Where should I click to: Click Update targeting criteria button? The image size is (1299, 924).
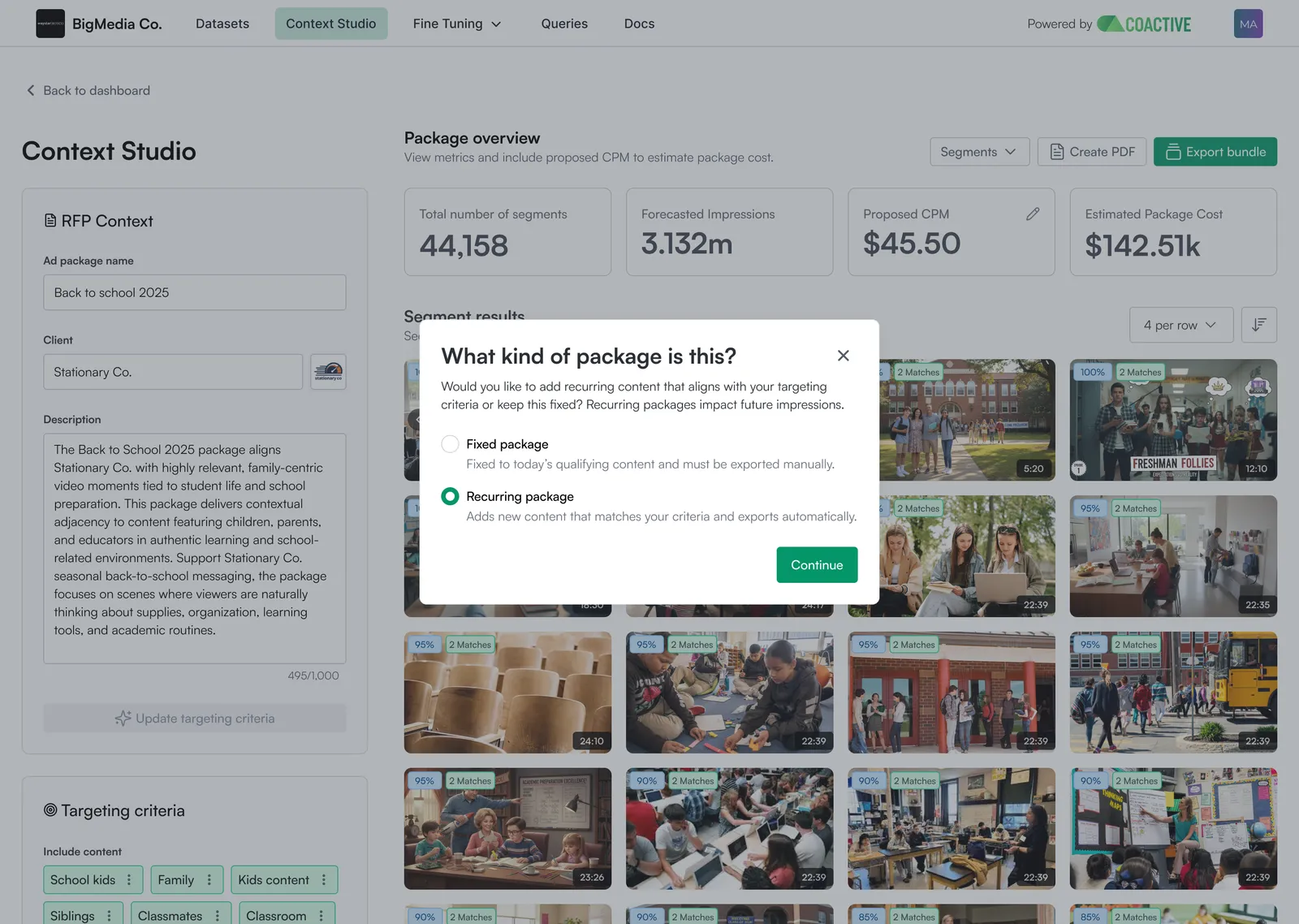195,719
